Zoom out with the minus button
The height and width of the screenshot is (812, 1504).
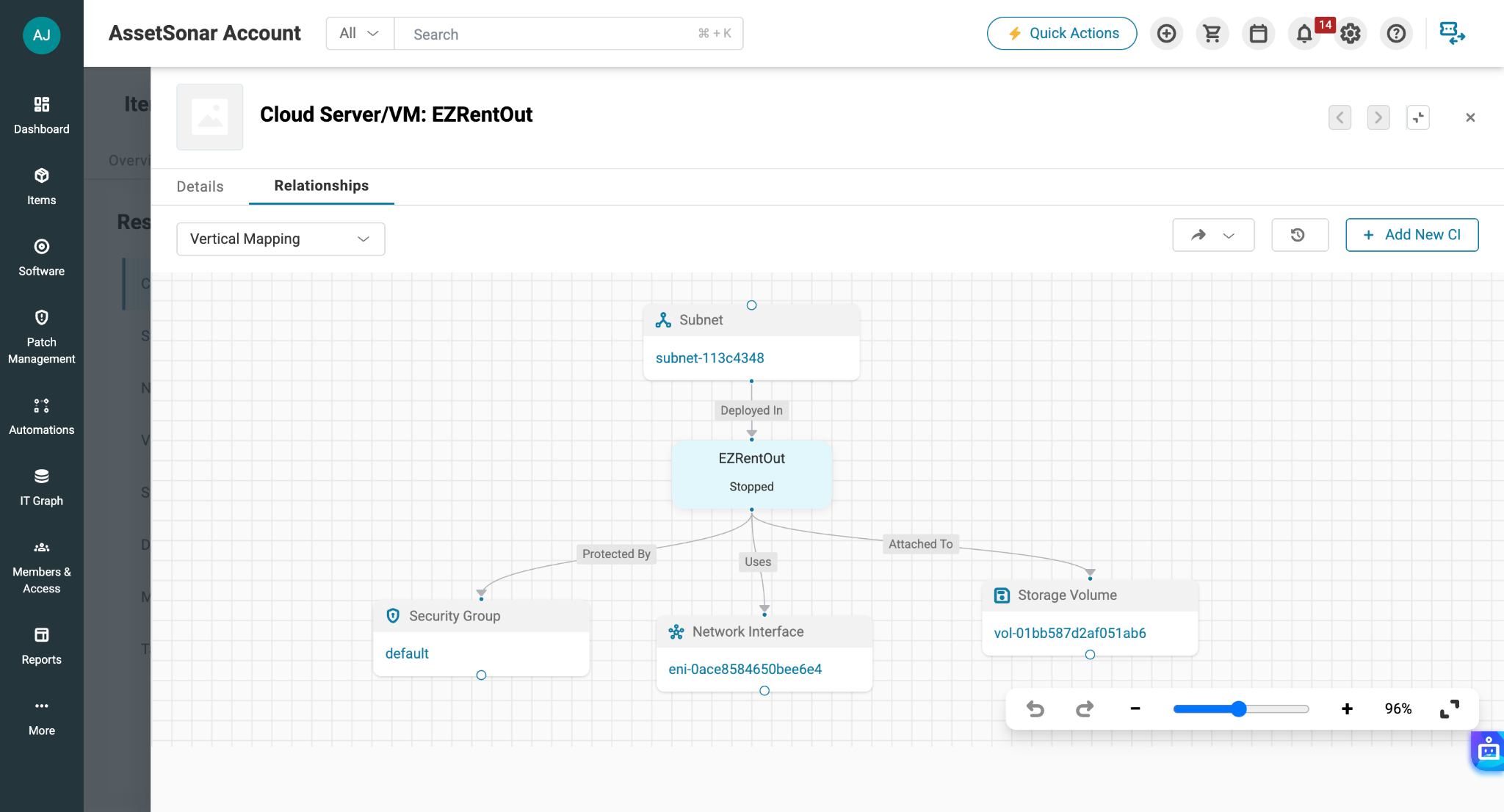[x=1135, y=708]
